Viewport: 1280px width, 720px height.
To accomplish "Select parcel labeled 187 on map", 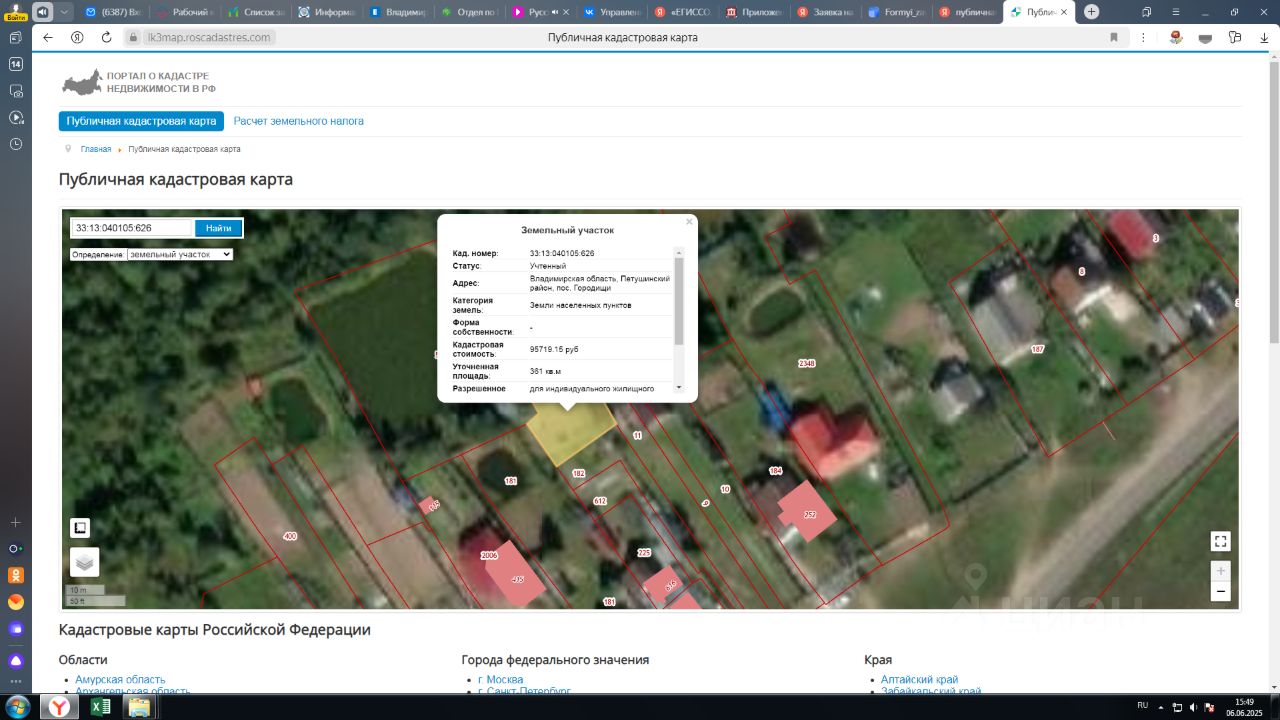I will click(x=1037, y=349).
